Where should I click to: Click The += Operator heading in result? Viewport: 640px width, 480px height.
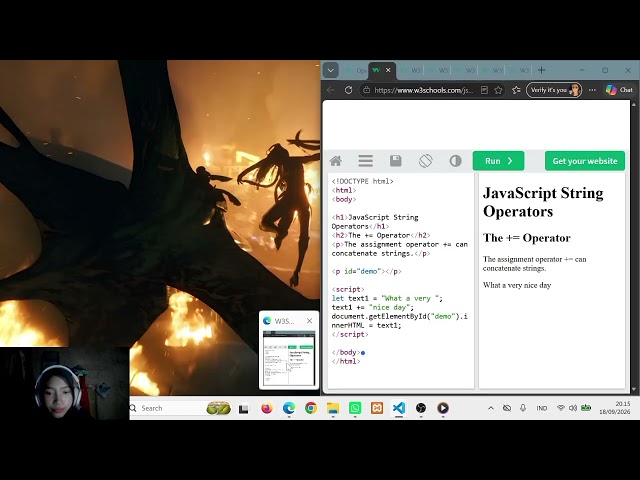tap(527, 238)
